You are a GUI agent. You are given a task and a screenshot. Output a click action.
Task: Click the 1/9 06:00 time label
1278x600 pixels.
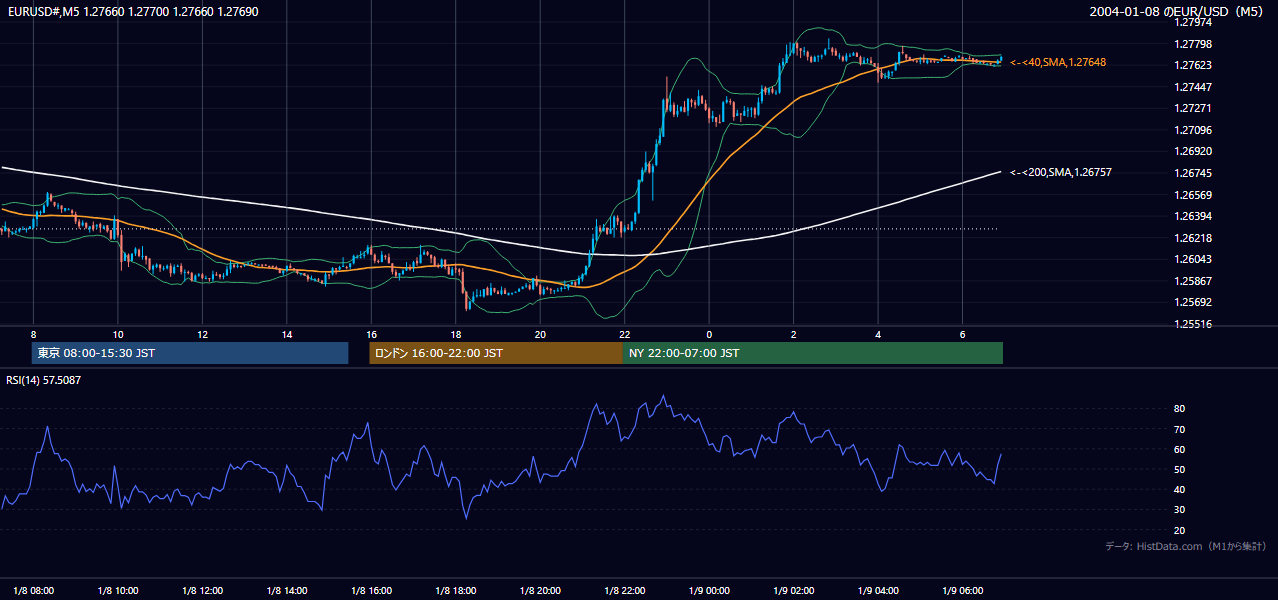coord(963,591)
